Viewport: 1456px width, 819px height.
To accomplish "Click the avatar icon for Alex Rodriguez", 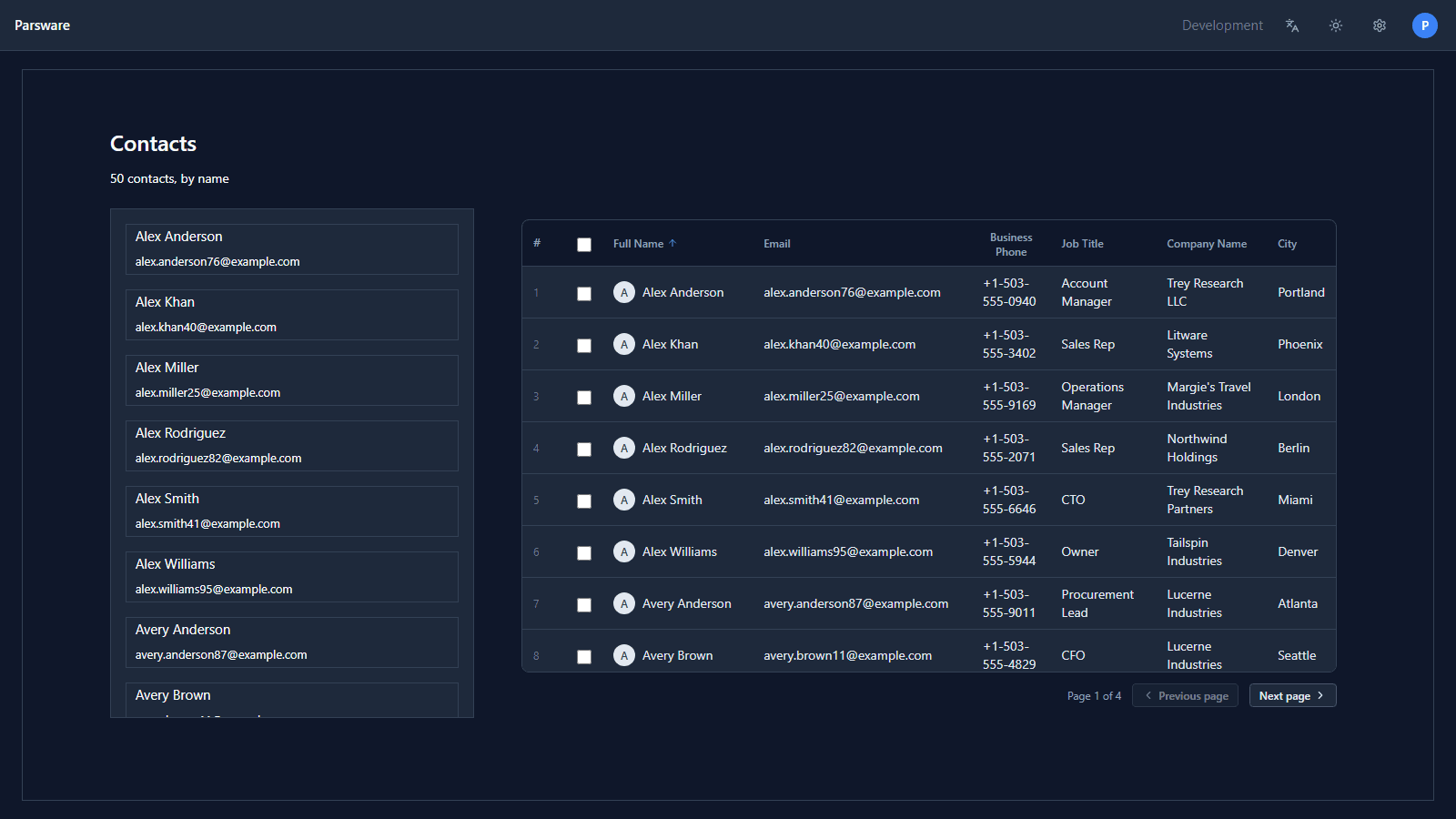I will [624, 448].
